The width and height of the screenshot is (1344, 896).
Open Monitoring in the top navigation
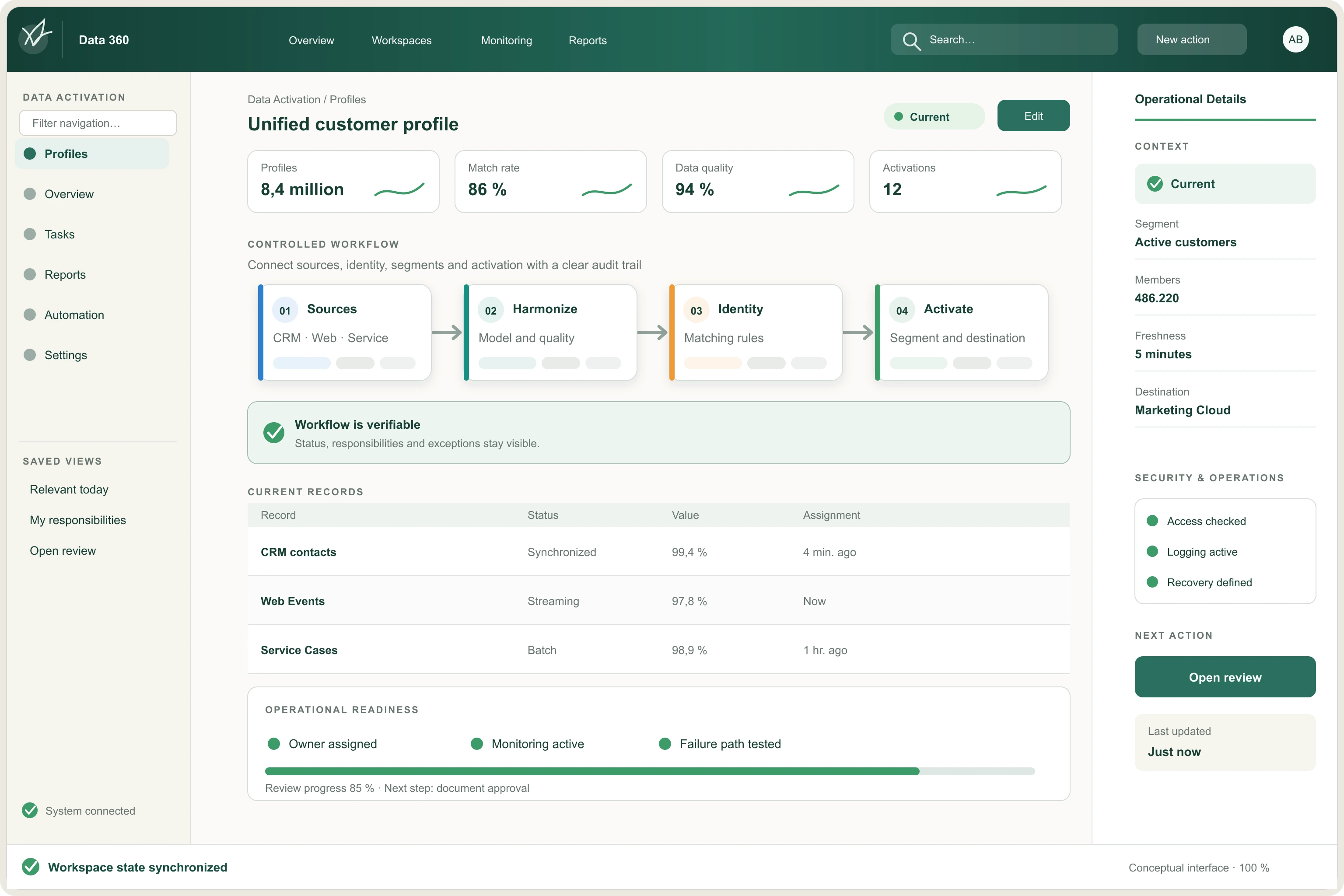[506, 40]
